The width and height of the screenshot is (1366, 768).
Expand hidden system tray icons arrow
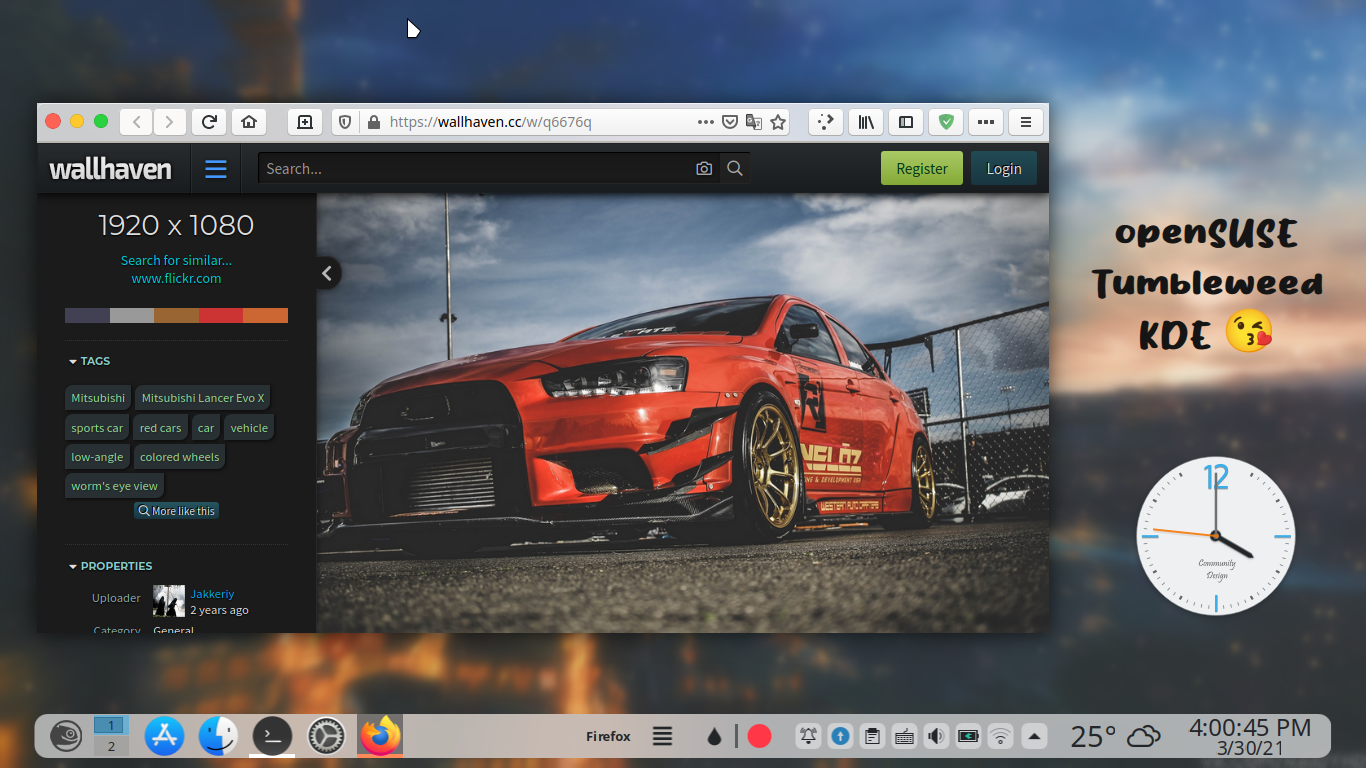1035,737
